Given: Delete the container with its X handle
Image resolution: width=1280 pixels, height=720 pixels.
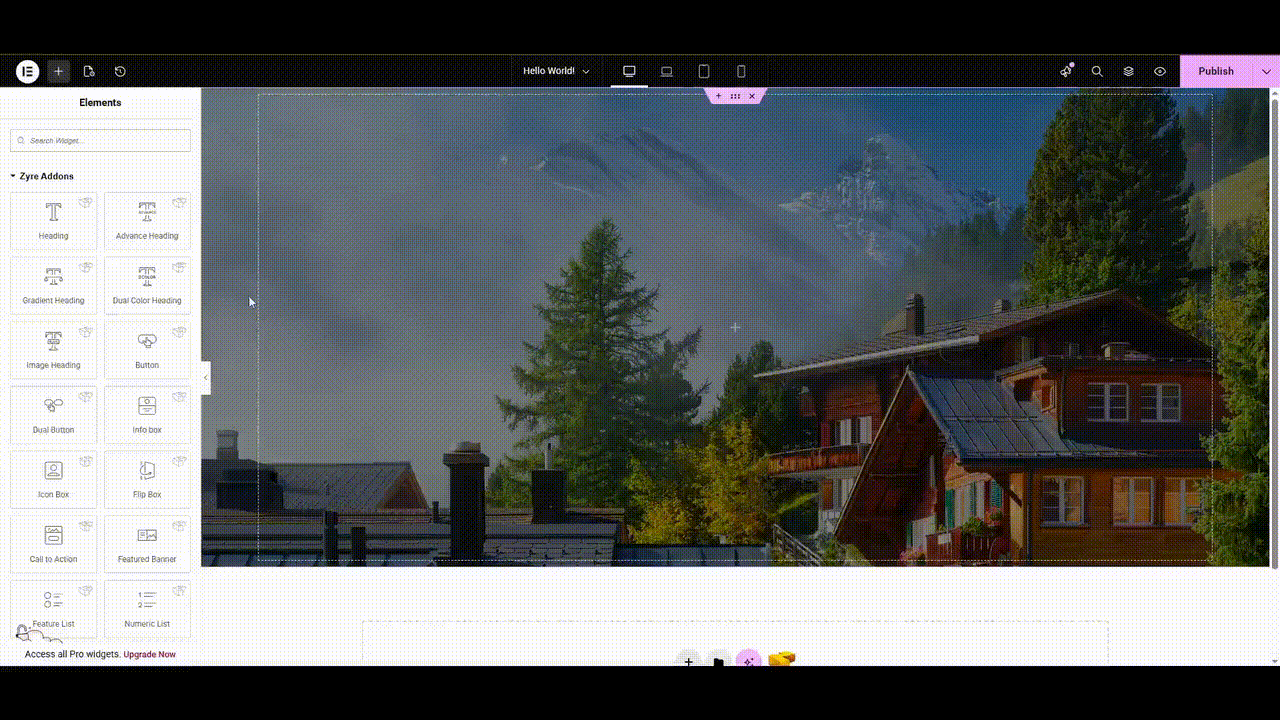Looking at the screenshot, I should [x=752, y=96].
